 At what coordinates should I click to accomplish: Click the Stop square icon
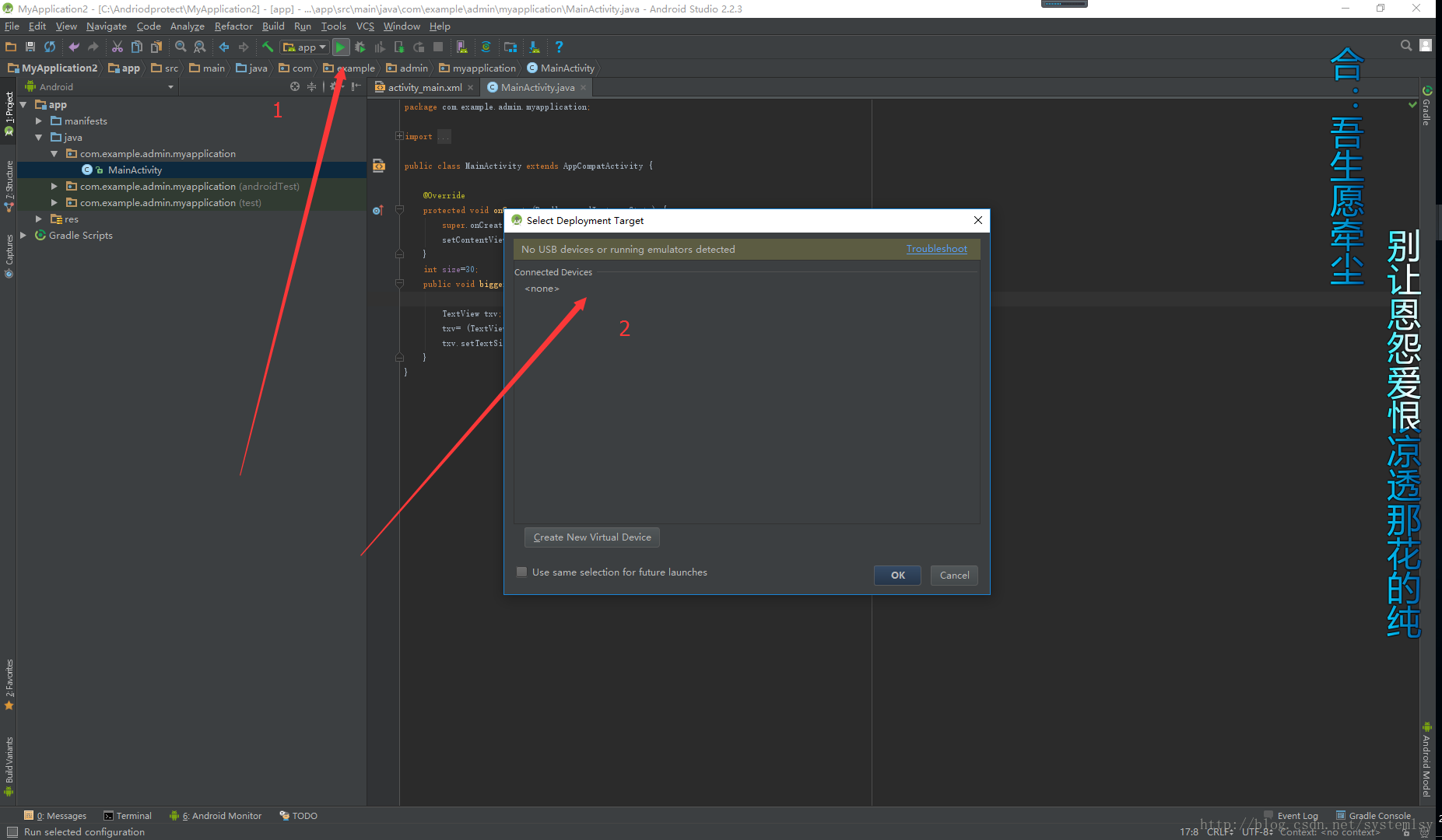pos(438,47)
